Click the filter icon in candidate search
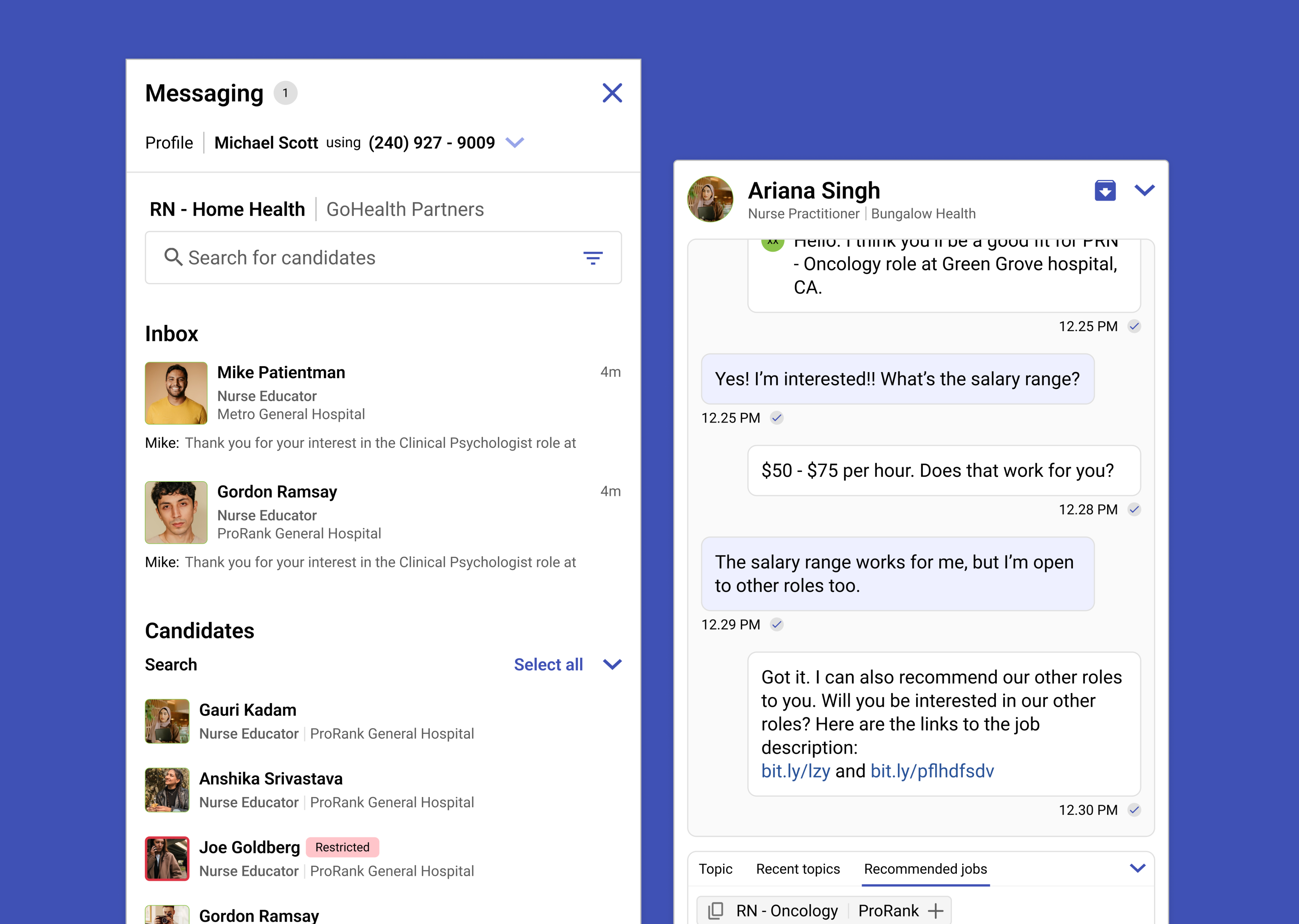The image size is (1299, 924). (593, 258)
